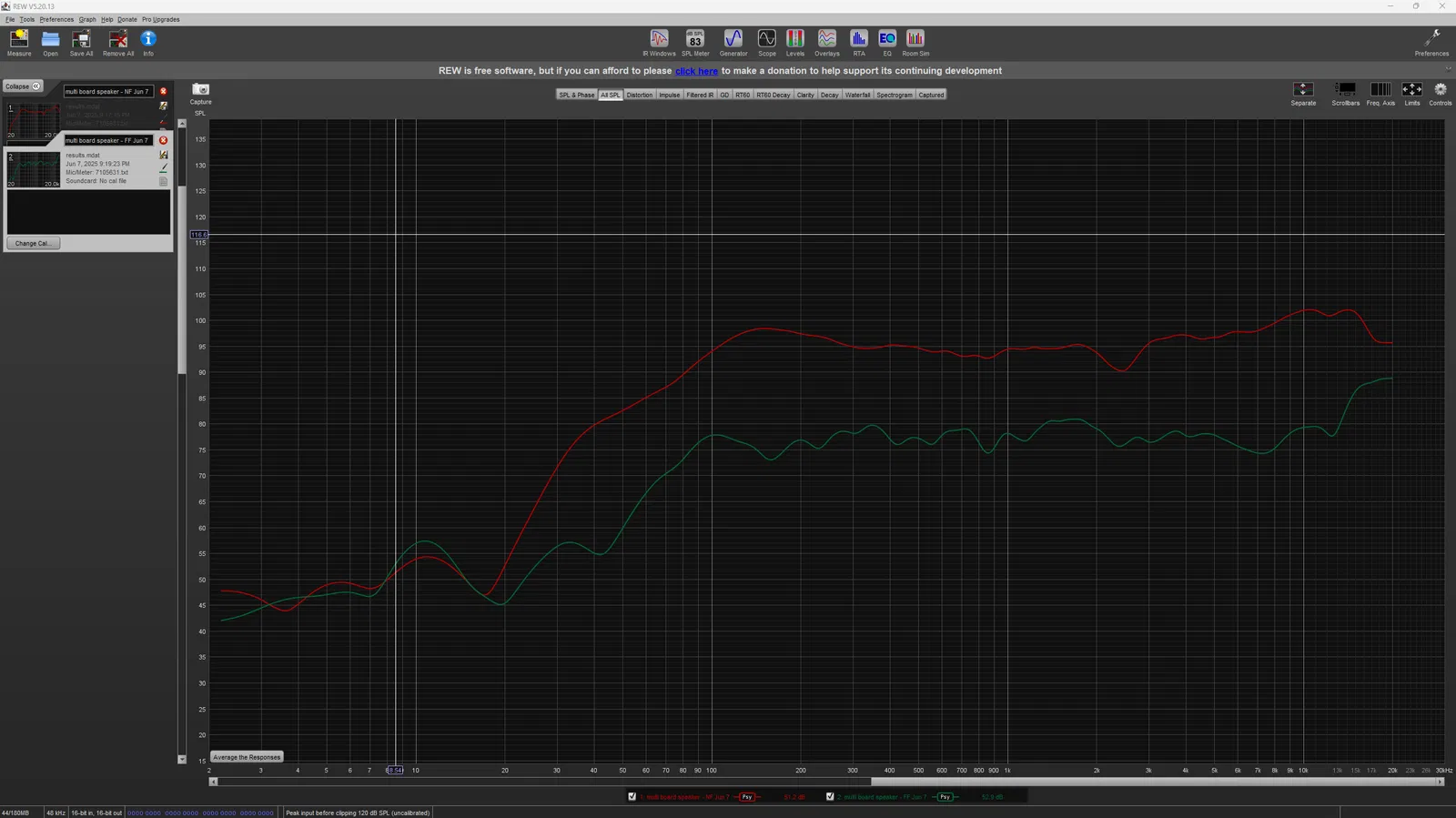Image resolution: width=1456 pixels, height=818 pixels.
Task: Start a new measurement with Measure
Action: (19, 43)
